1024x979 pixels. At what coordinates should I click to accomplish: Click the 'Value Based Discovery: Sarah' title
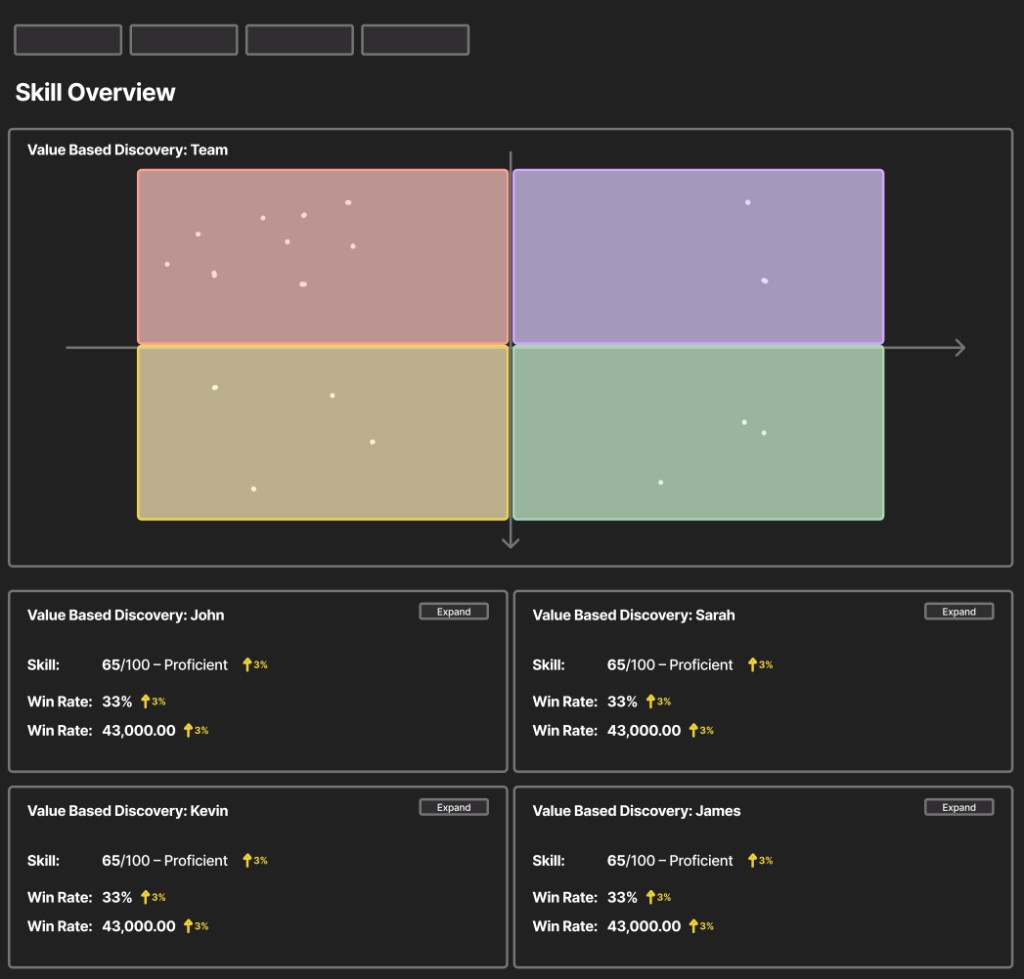click(633, 615)
